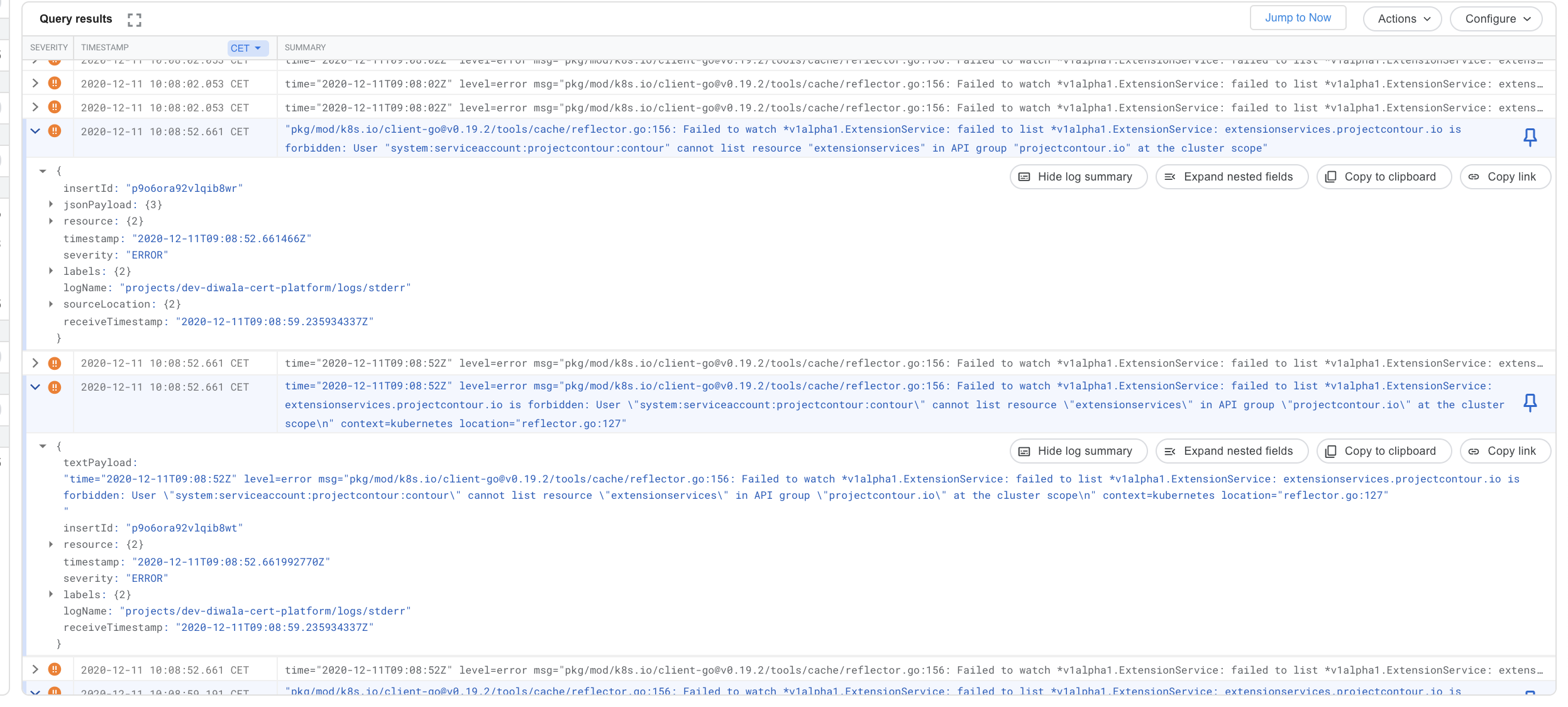The image size is (1568, 707).
Task: Expand resource: {2} in the jsonPayload entry
Action: (x=51, y=221)
